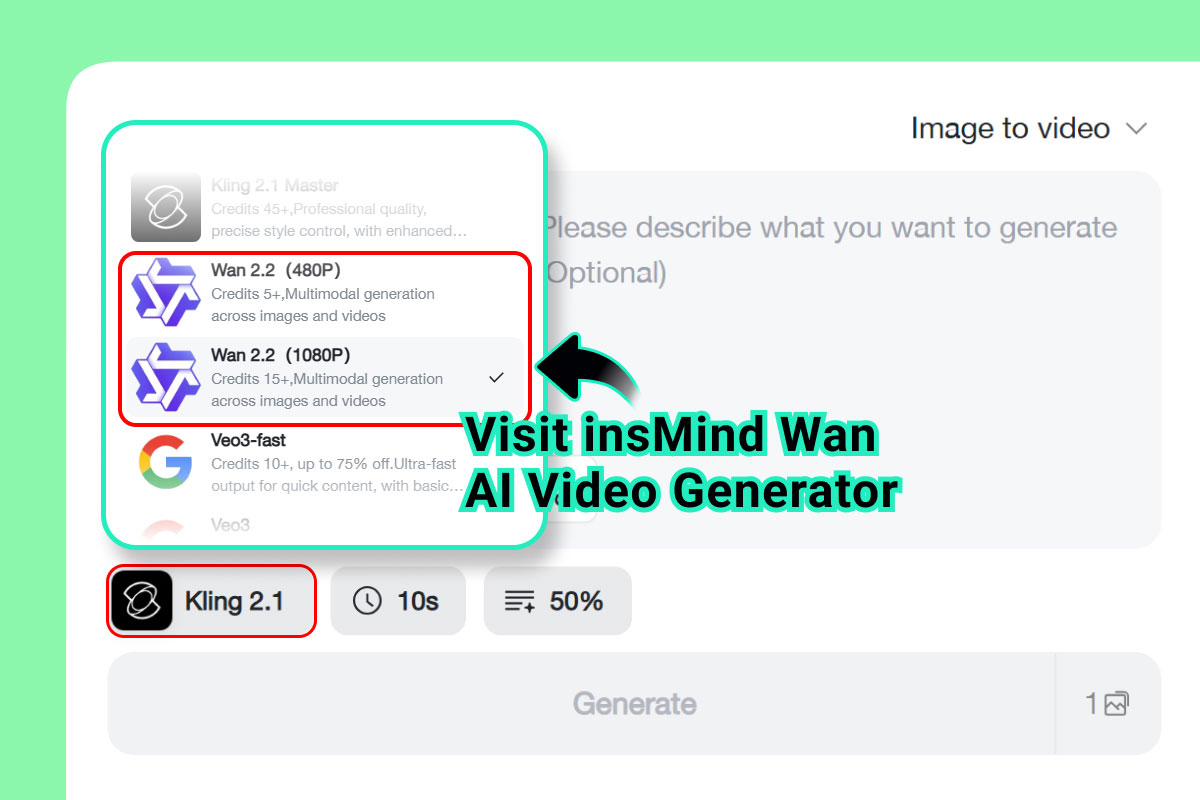Open the 50% setting selector
The width and height of the screenshot is (1200, 800).
pyautogui.click(x=558, y=601)
